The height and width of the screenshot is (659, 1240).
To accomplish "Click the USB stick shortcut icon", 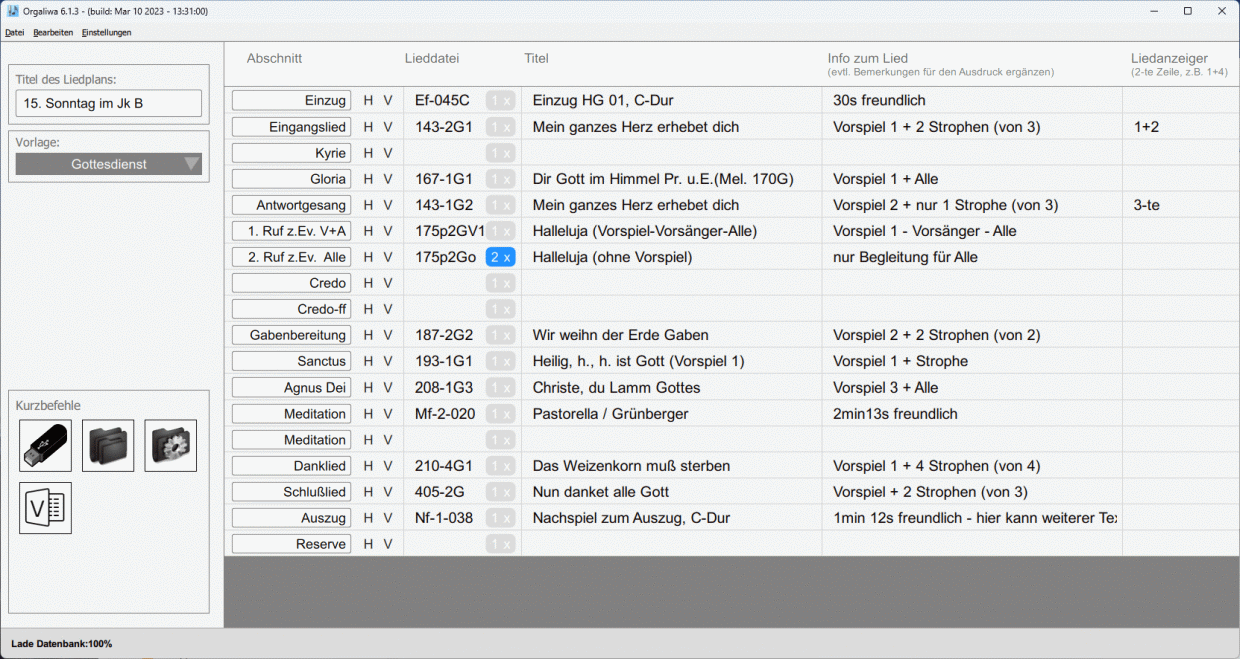I will point(46,446).
